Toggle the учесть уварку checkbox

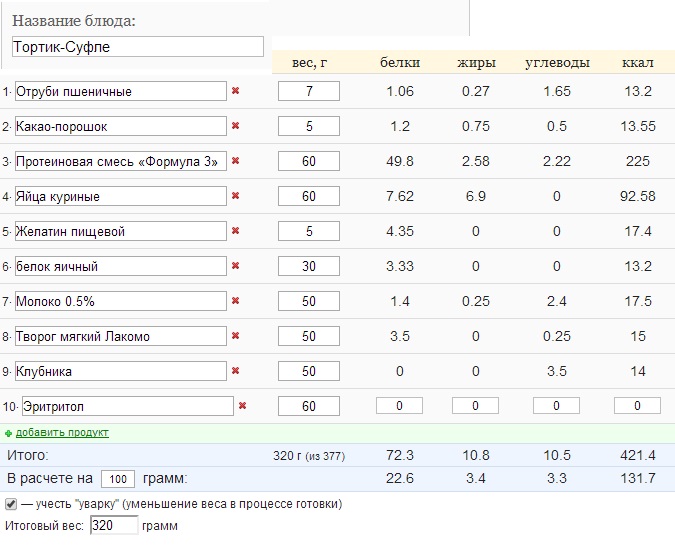(11, 504)
